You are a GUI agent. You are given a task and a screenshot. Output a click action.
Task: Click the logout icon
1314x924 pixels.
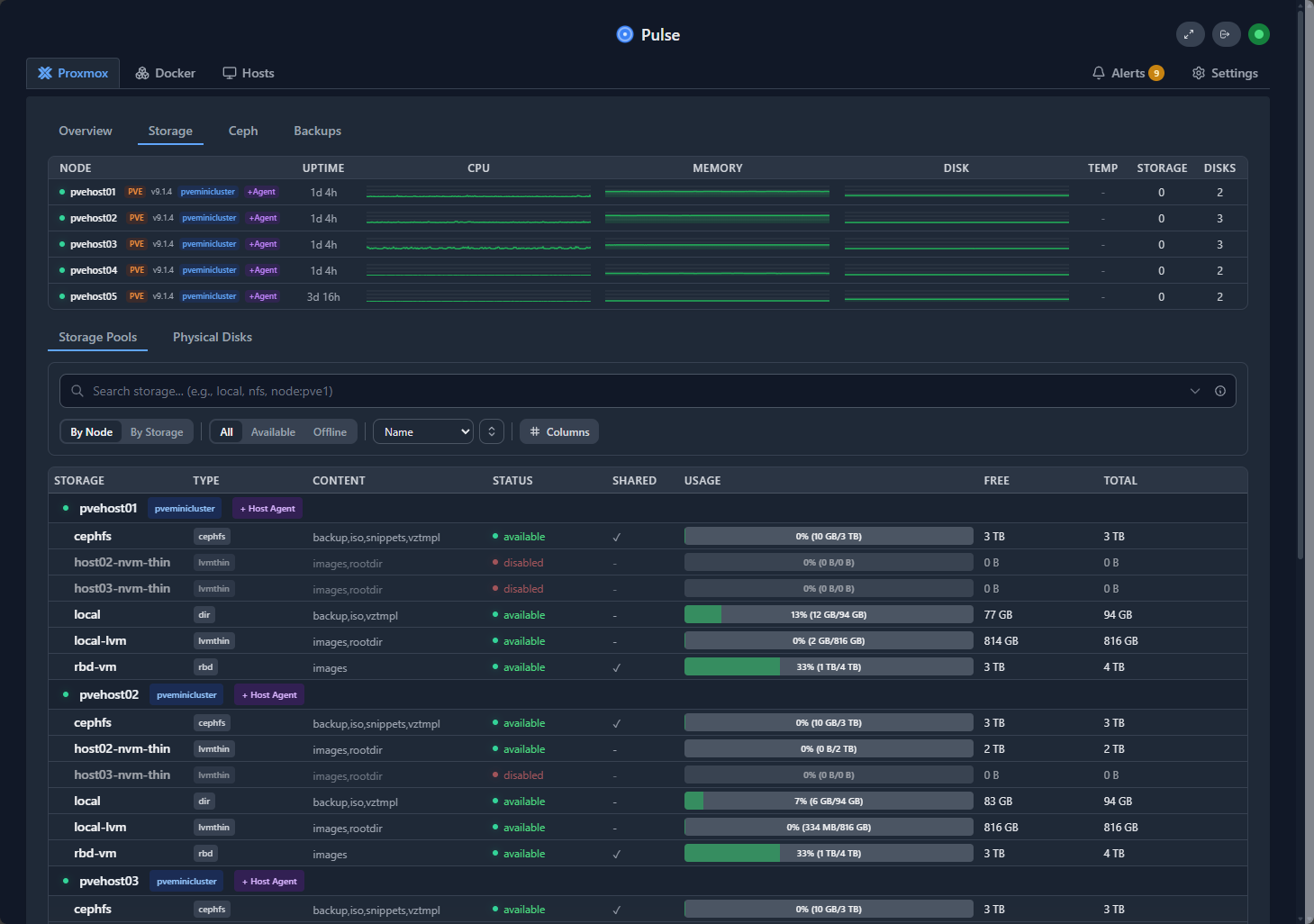(1226, 34)
